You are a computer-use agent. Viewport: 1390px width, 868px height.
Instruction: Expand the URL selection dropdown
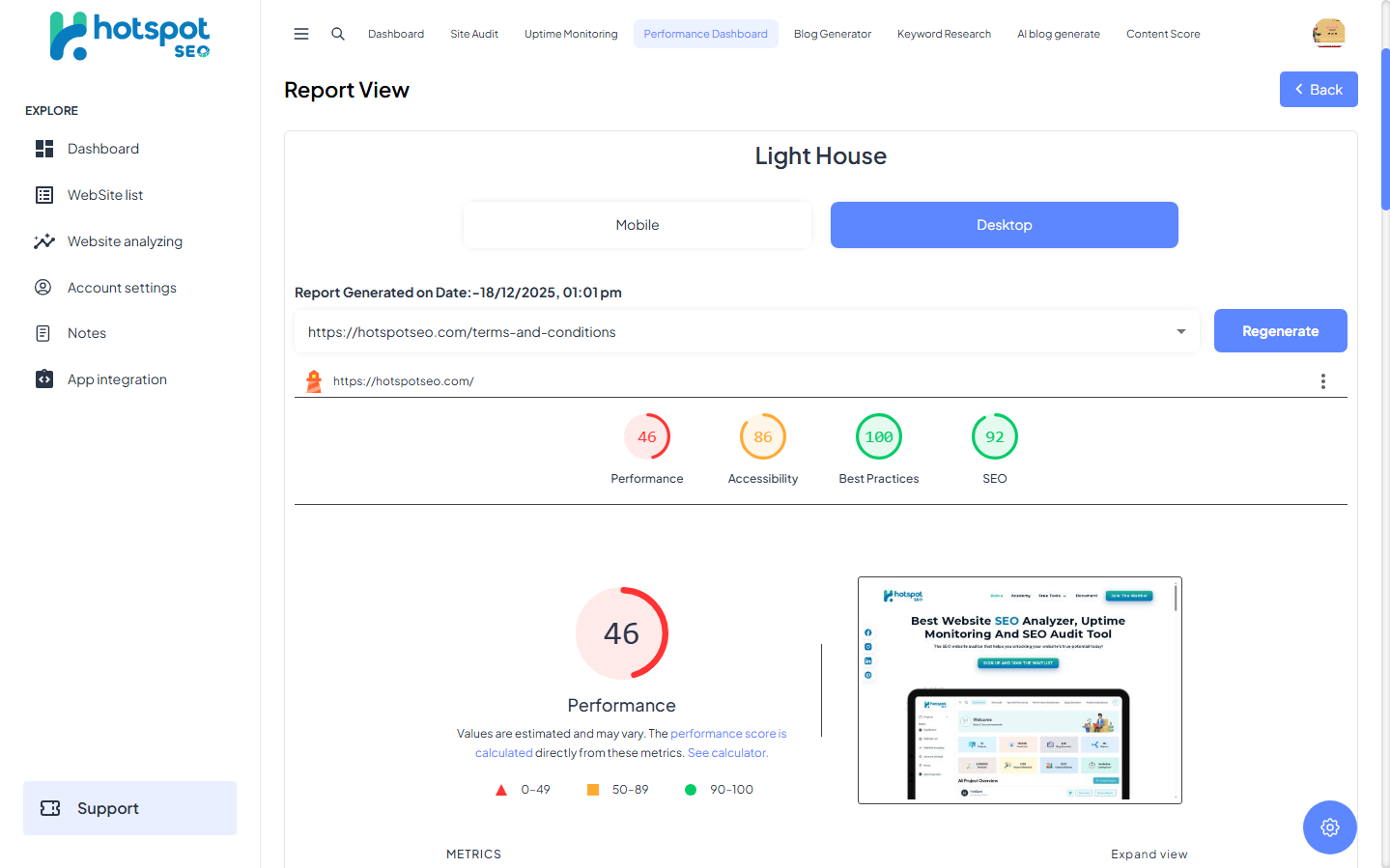tap(1180, 332)
